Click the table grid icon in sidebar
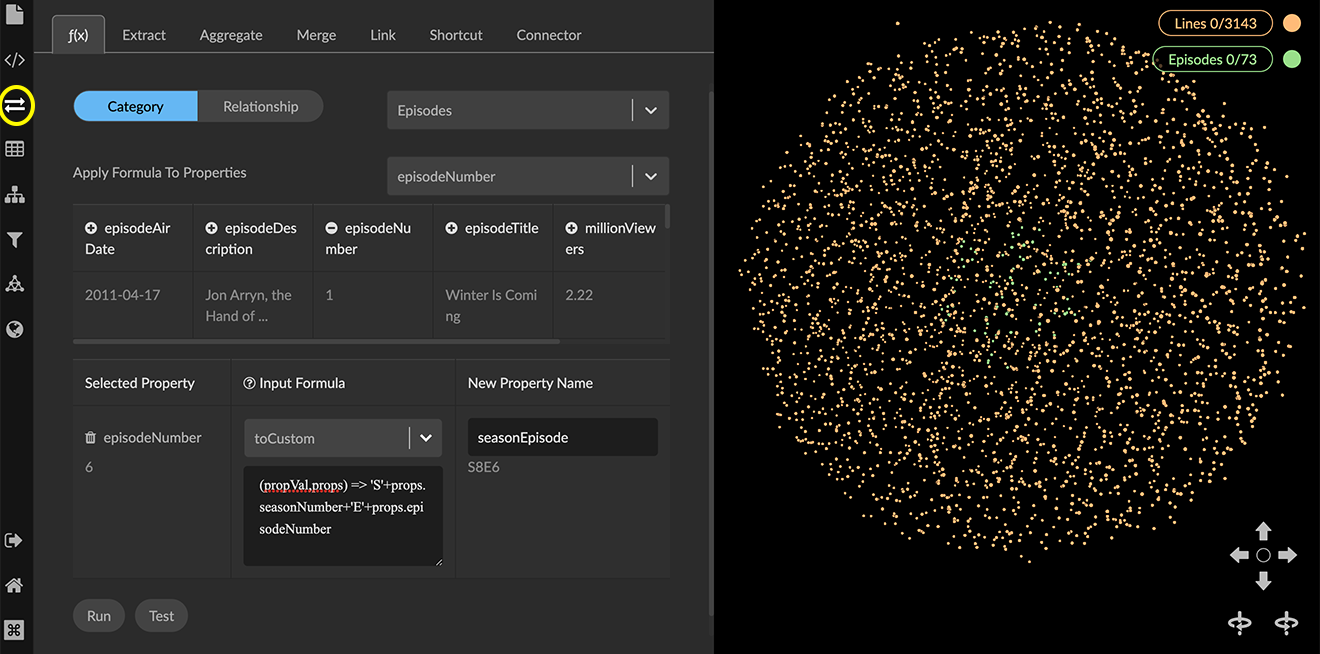The width and height of the screenshot is (1320, 654). click(x=15, y=149)
